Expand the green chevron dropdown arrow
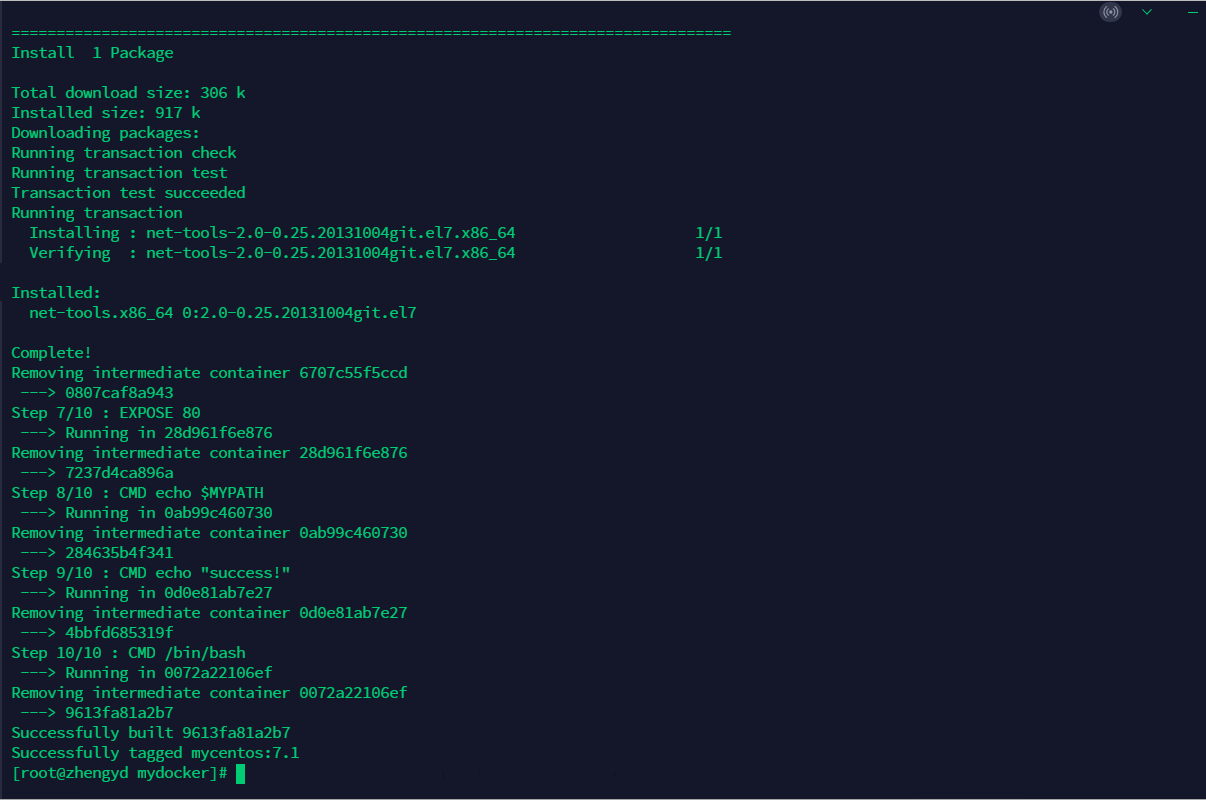The height and width of the screenshot is (800, 1206). [x=1147, y=12]
